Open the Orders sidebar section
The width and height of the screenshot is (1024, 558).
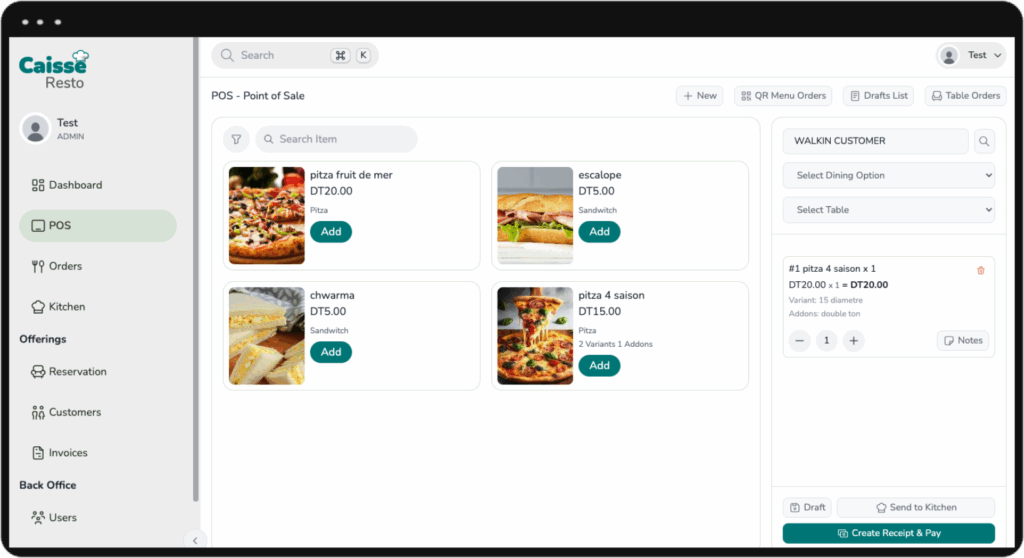pos(65,266)
